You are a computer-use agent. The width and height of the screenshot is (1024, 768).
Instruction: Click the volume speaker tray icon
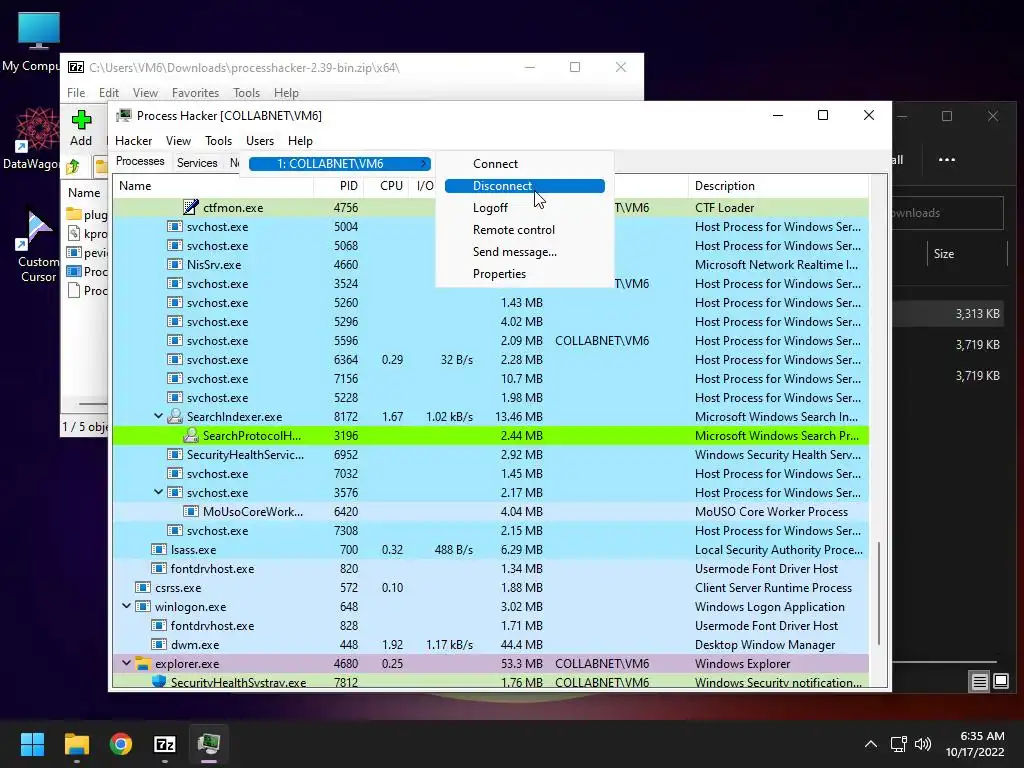(923, 744)
